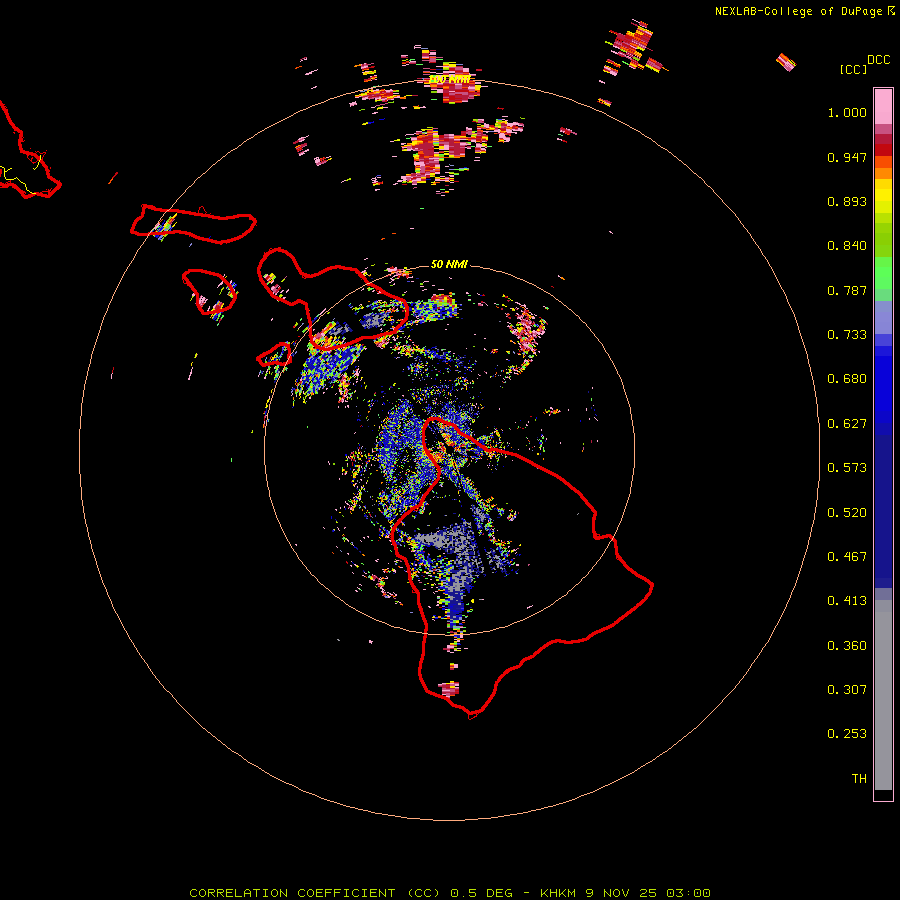900x900 pixels.
Task: Click the CORRELATION COEFFICIENT (CC) caption text
Action: click(315, 893)
